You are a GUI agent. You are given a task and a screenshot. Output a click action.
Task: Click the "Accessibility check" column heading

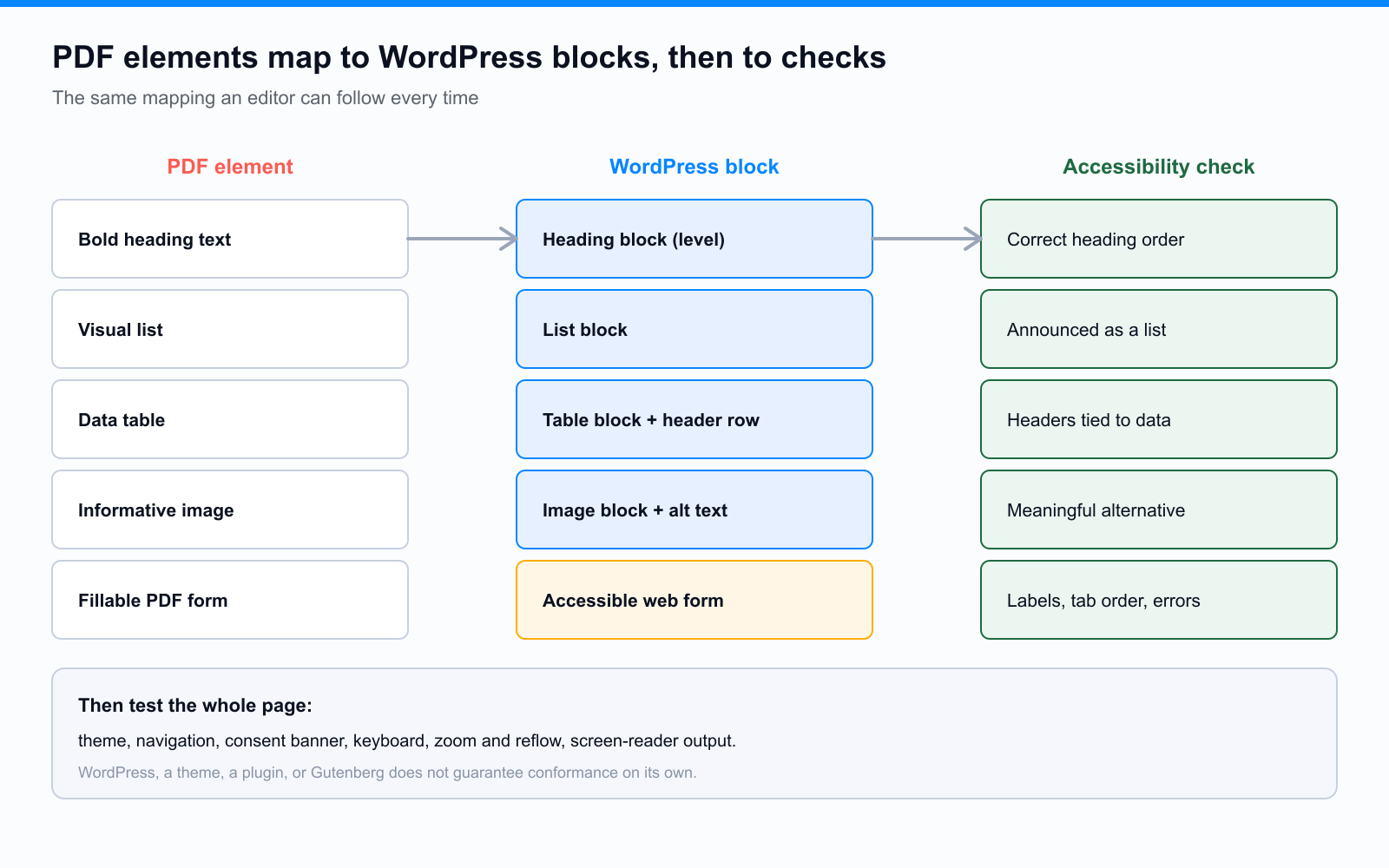click(1159, 167)
